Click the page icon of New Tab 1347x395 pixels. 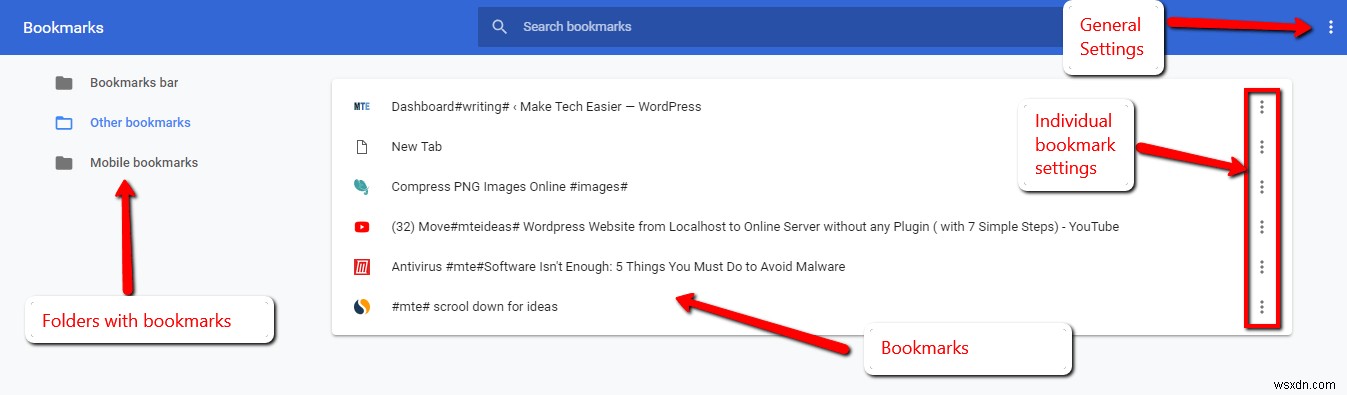(x=362, y=147)
